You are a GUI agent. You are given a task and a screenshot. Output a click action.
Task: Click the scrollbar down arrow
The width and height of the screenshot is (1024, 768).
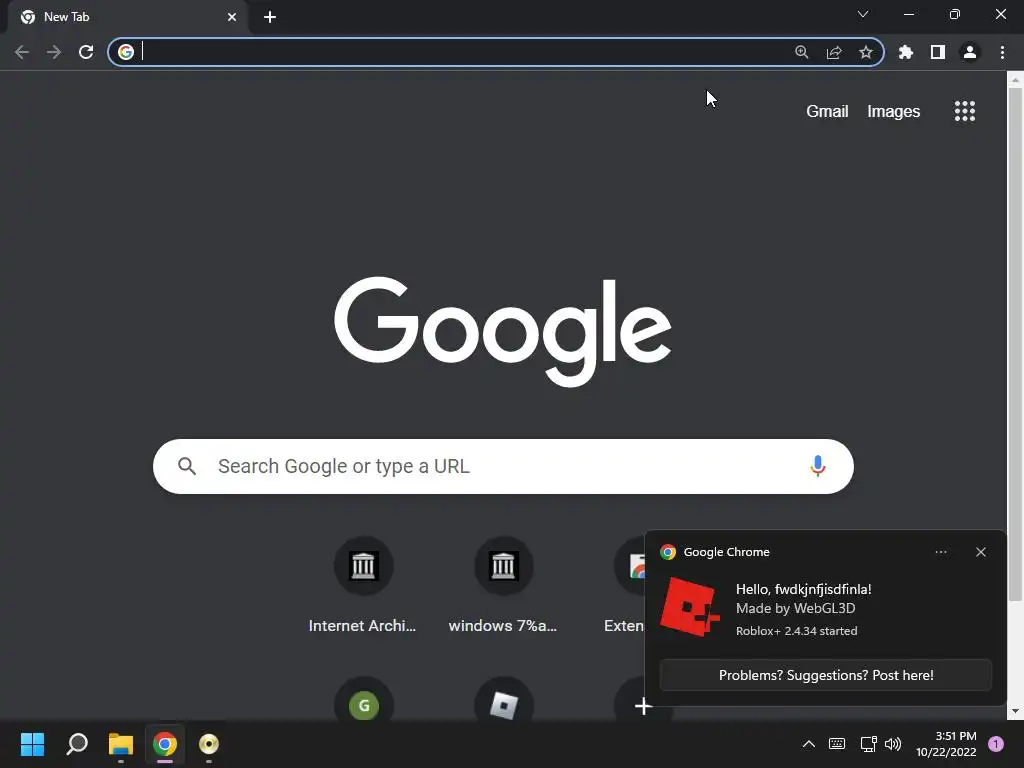coord(1015,711)
